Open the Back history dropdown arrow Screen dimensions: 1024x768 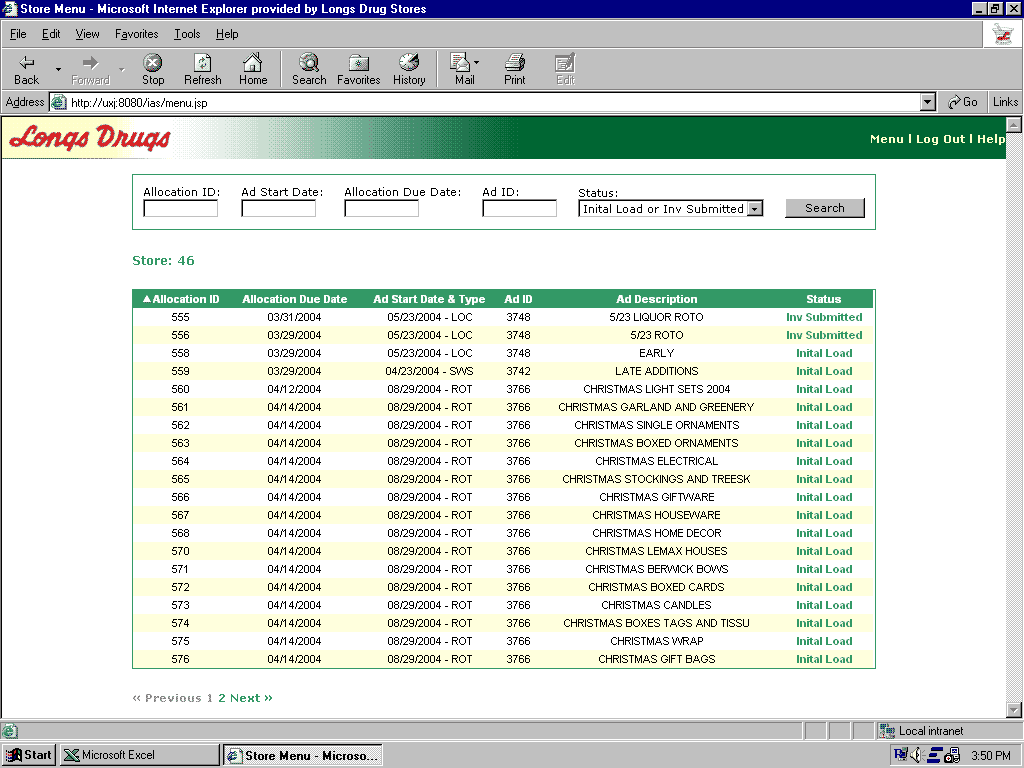(x=58, y=69)
